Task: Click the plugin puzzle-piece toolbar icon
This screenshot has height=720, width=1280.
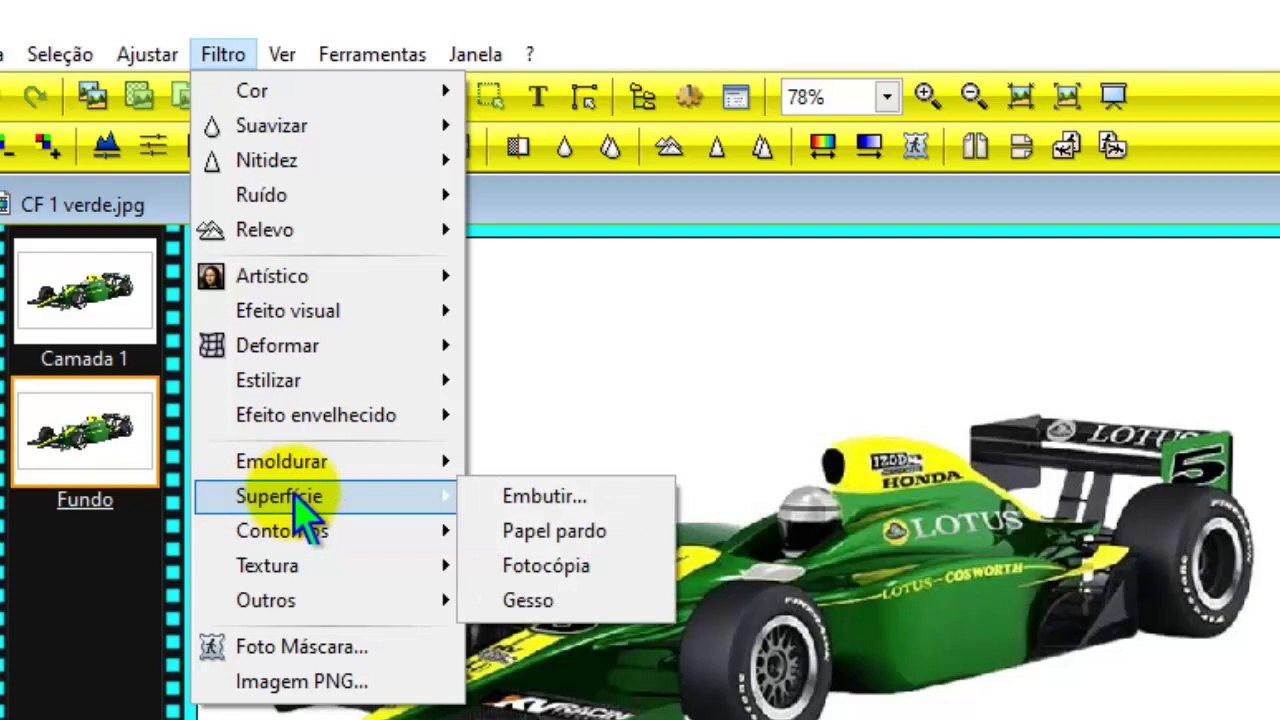Action: [689, 97]
